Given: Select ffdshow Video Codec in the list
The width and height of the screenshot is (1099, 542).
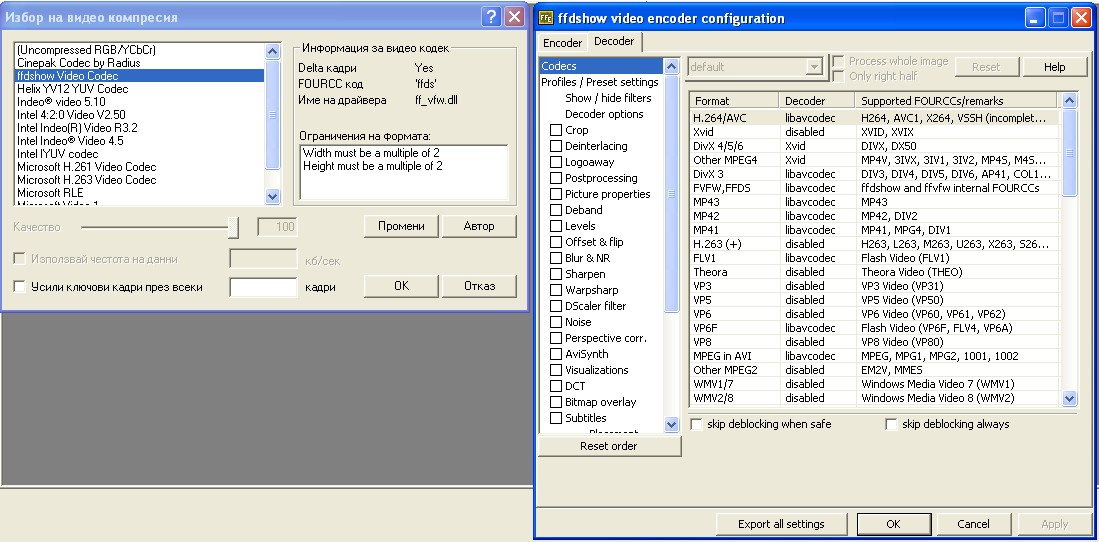Looking at the screenshot, I should coord(139,76).
